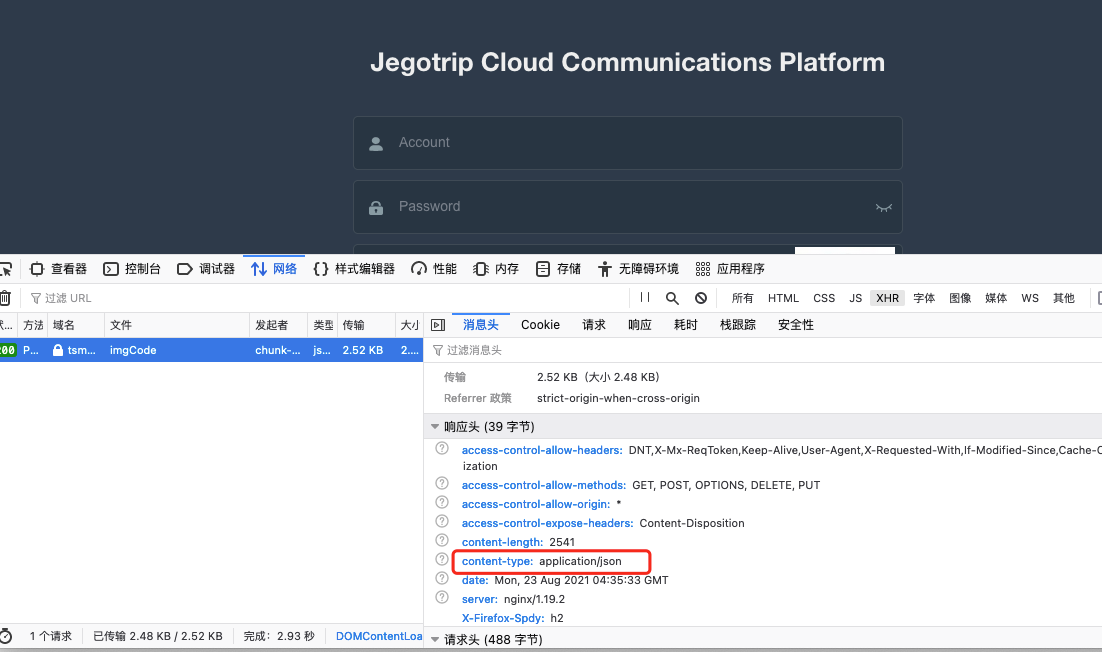Screen dimensions: 1102x652
Task: Click the element picker icon in DevTools
Action: (x=6, y=269)
